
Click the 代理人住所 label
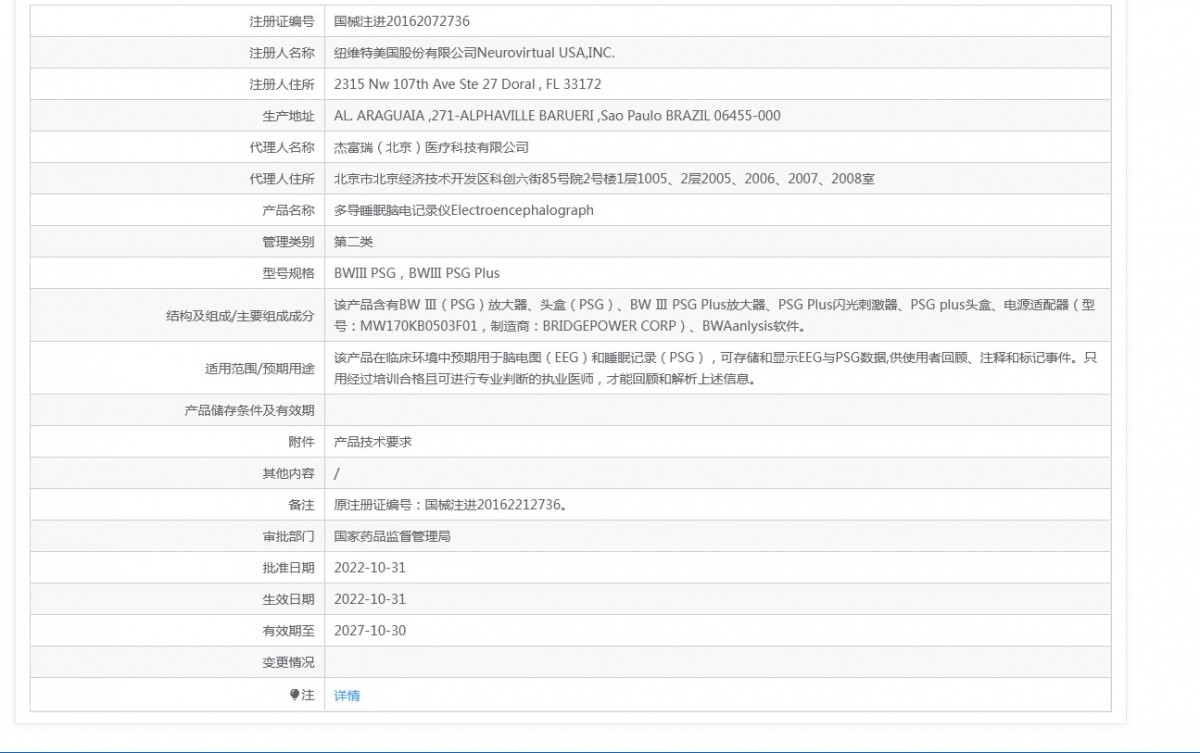pos(282,179)
